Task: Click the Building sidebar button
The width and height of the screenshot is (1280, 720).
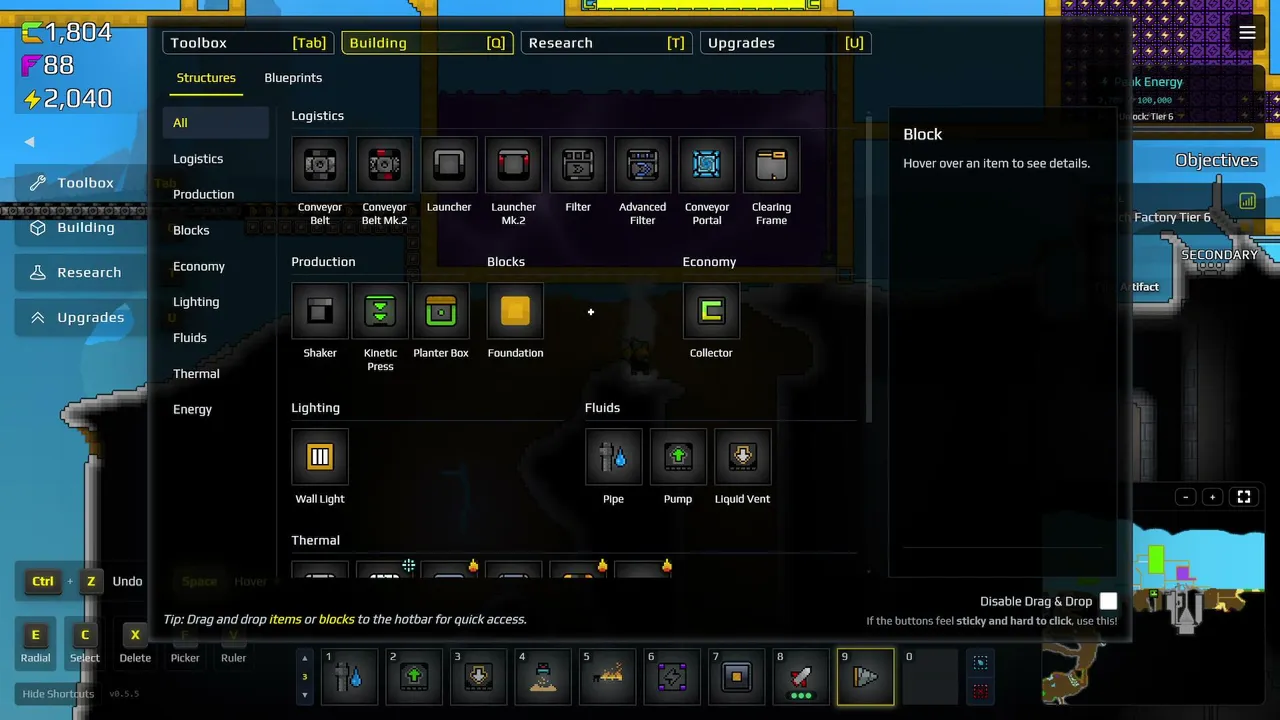Action: pyautogui.click(x=80, y=227)
